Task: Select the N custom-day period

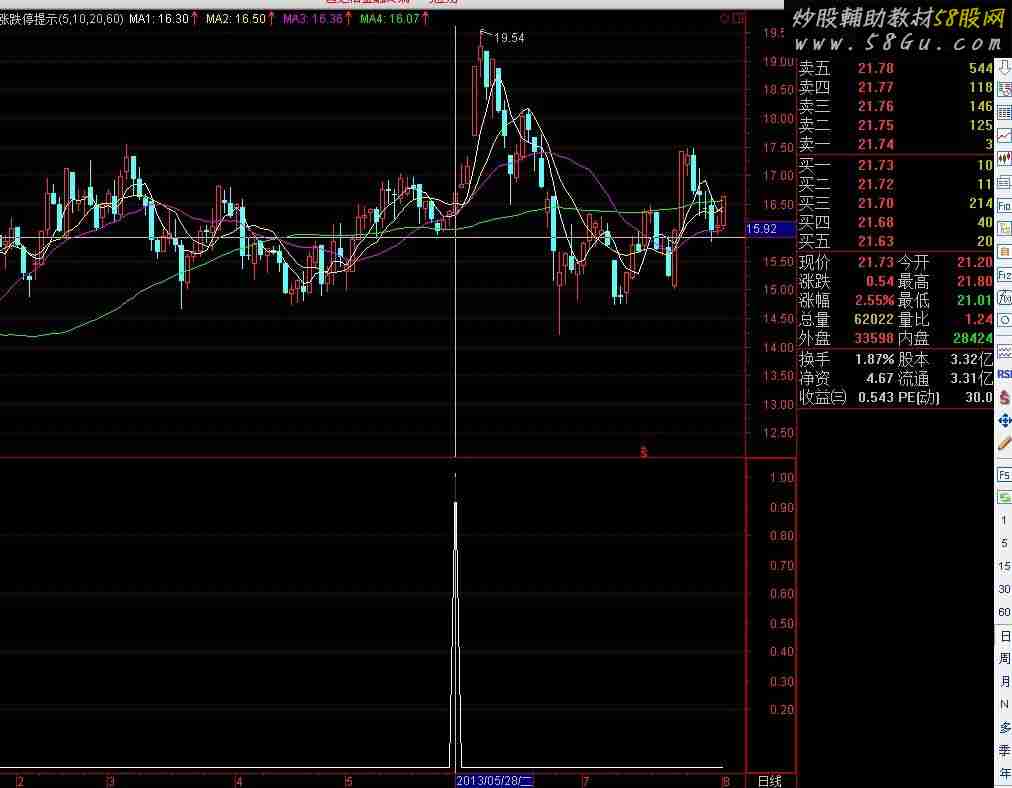Action: pyautogui.click(x=1004, y=704)
